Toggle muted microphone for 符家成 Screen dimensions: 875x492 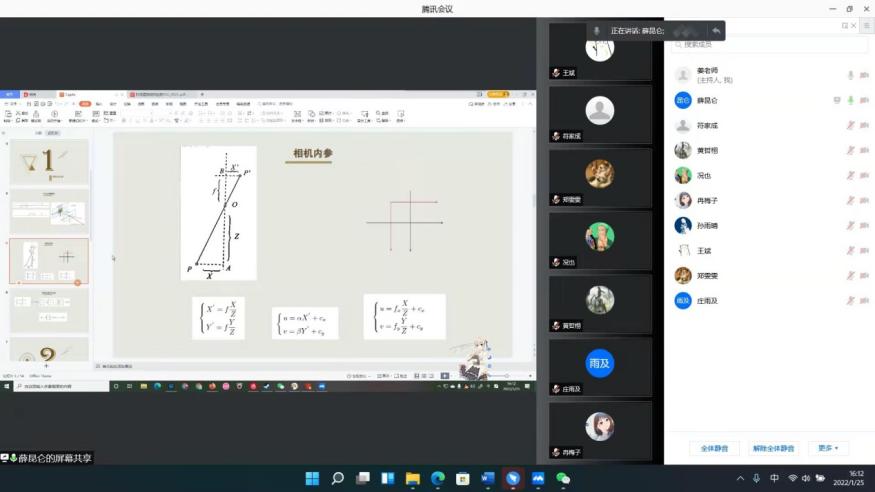point(851,125)
